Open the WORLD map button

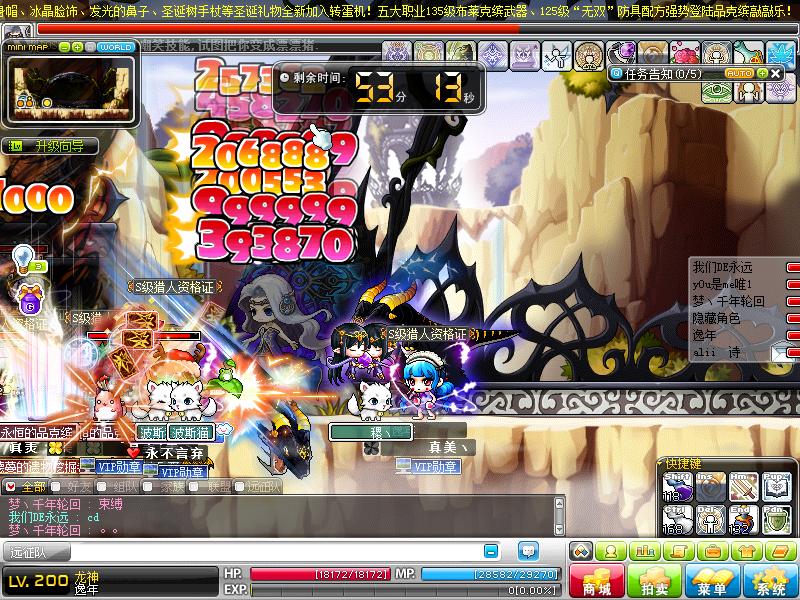(x=115, y=47)
